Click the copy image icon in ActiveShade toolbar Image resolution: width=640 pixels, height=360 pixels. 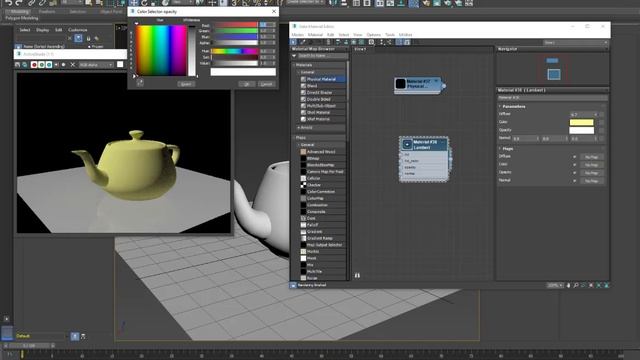(x=24, y=64)
